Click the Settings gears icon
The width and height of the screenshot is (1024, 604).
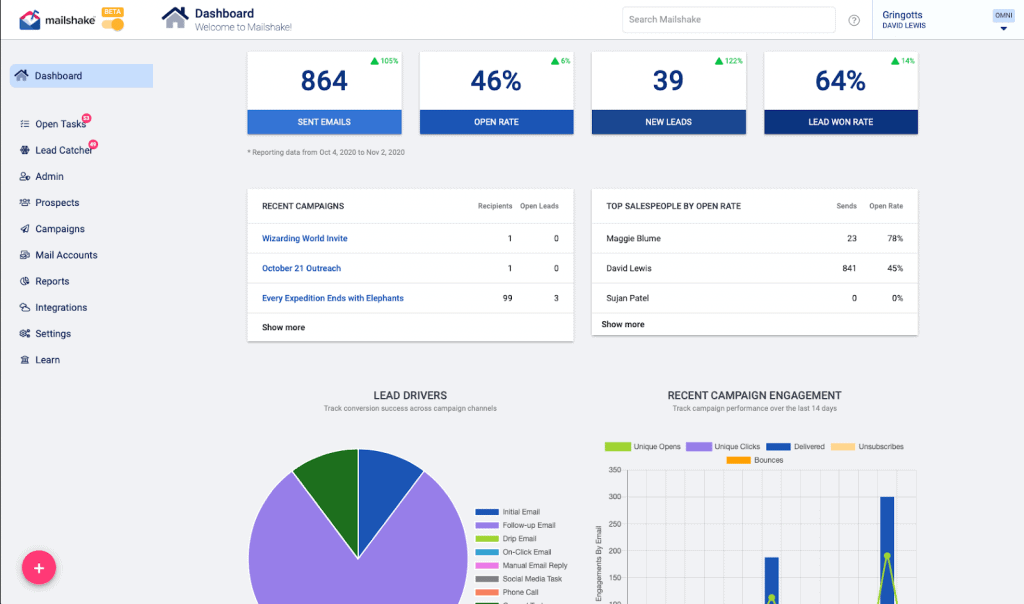(x=25, y=333)
